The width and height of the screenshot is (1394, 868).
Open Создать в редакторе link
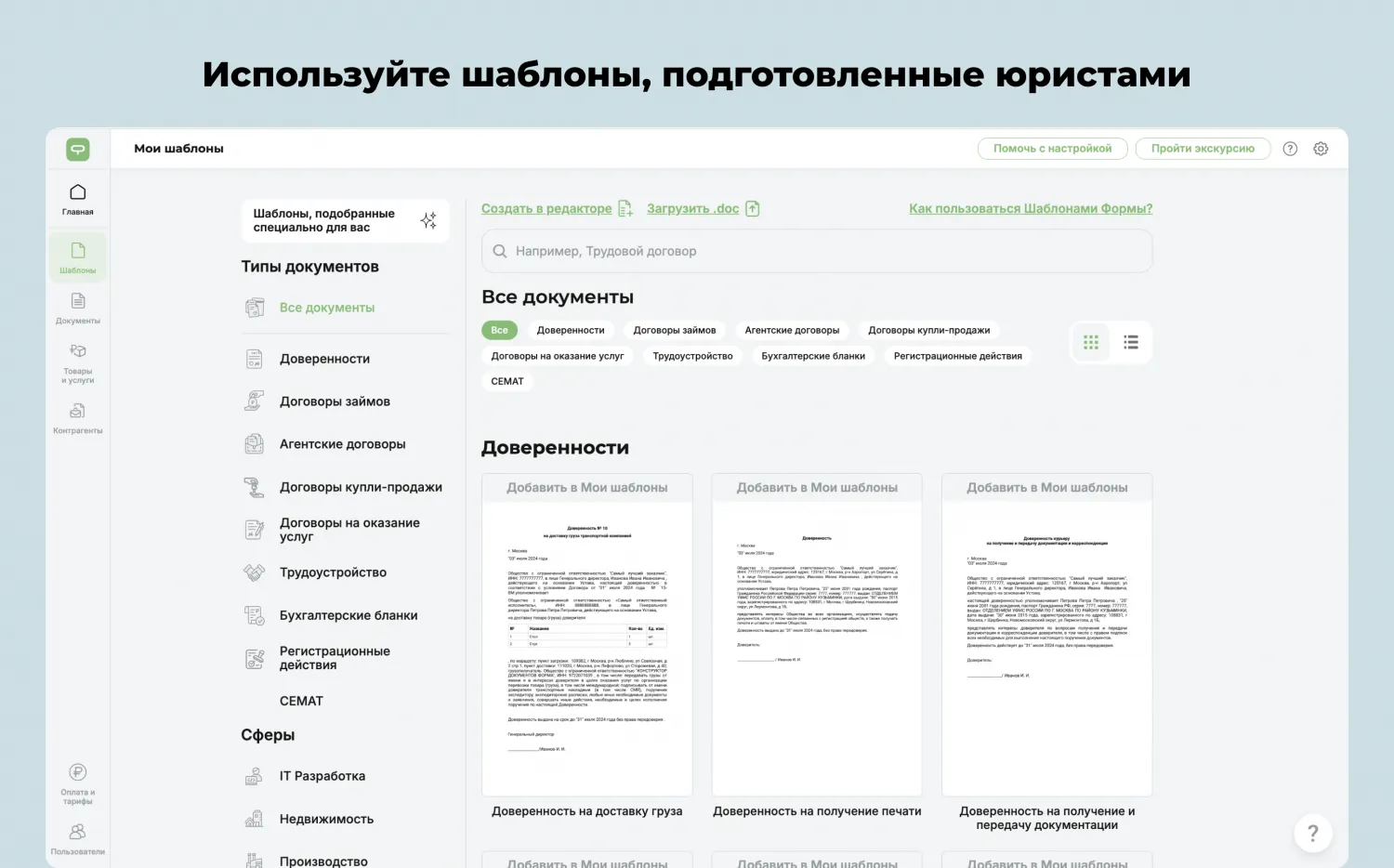tap(546, 209)
